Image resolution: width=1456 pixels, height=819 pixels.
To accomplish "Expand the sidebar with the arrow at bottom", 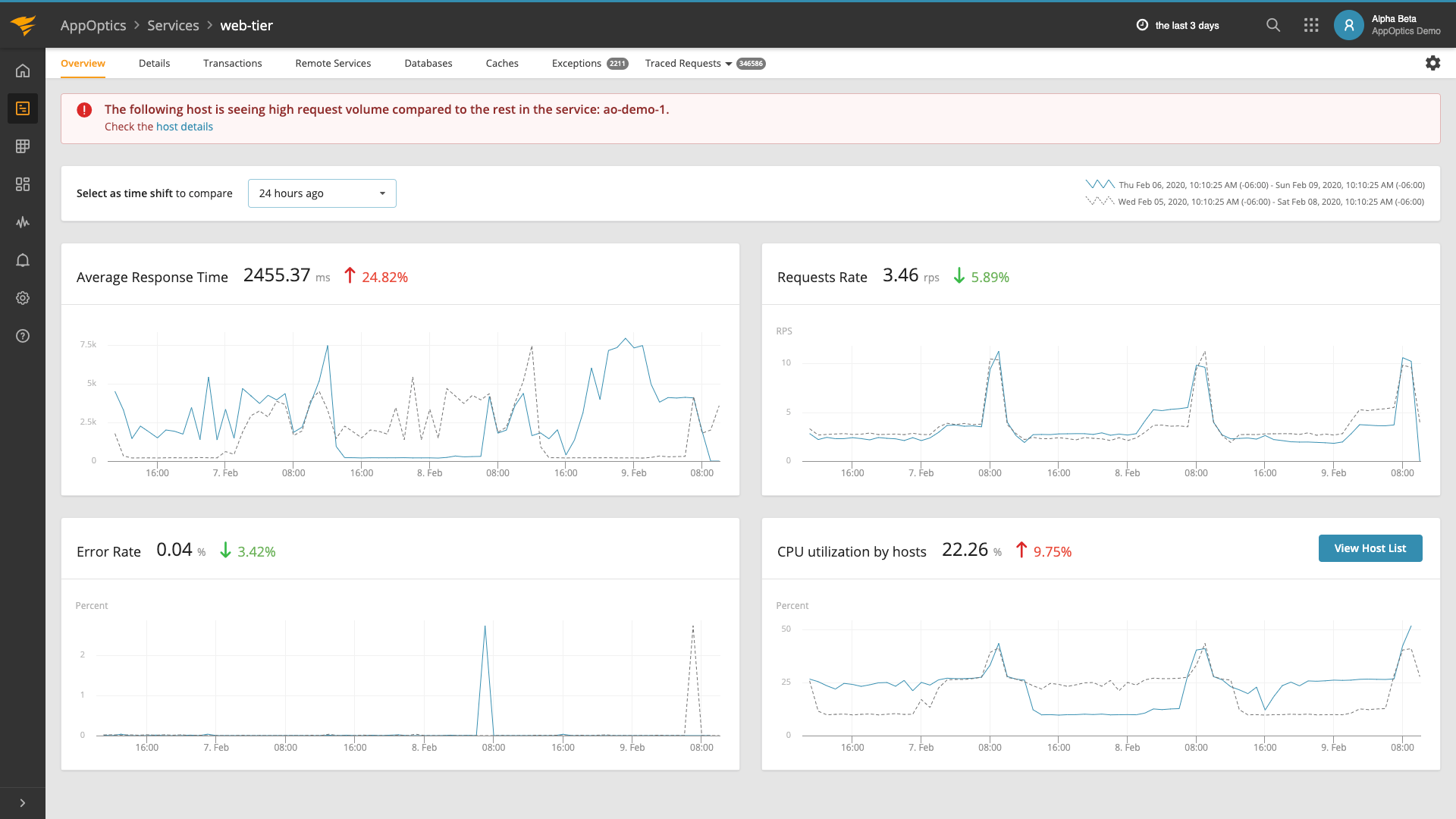I will tap(23, 802).
